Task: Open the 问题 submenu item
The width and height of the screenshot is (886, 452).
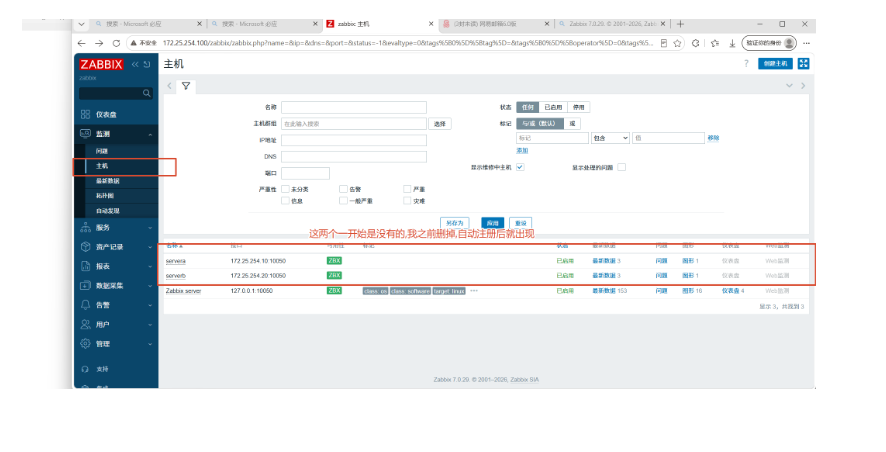Action: point(102,151)
